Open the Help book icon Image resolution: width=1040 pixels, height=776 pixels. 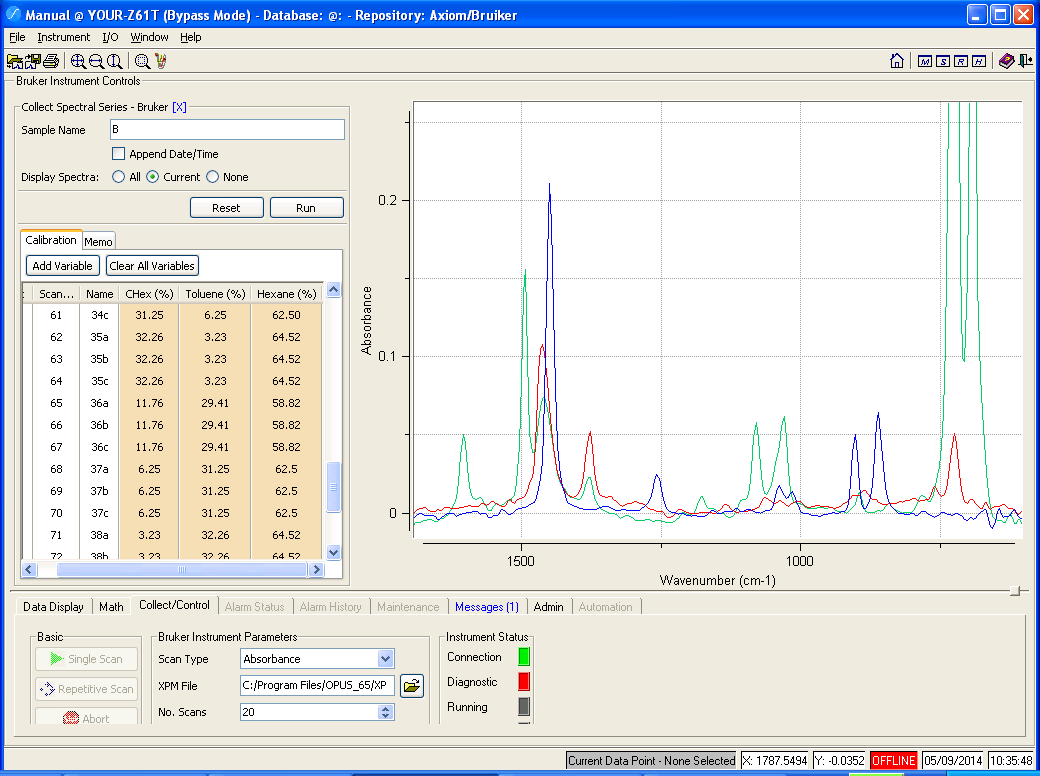coord(1005,61)
